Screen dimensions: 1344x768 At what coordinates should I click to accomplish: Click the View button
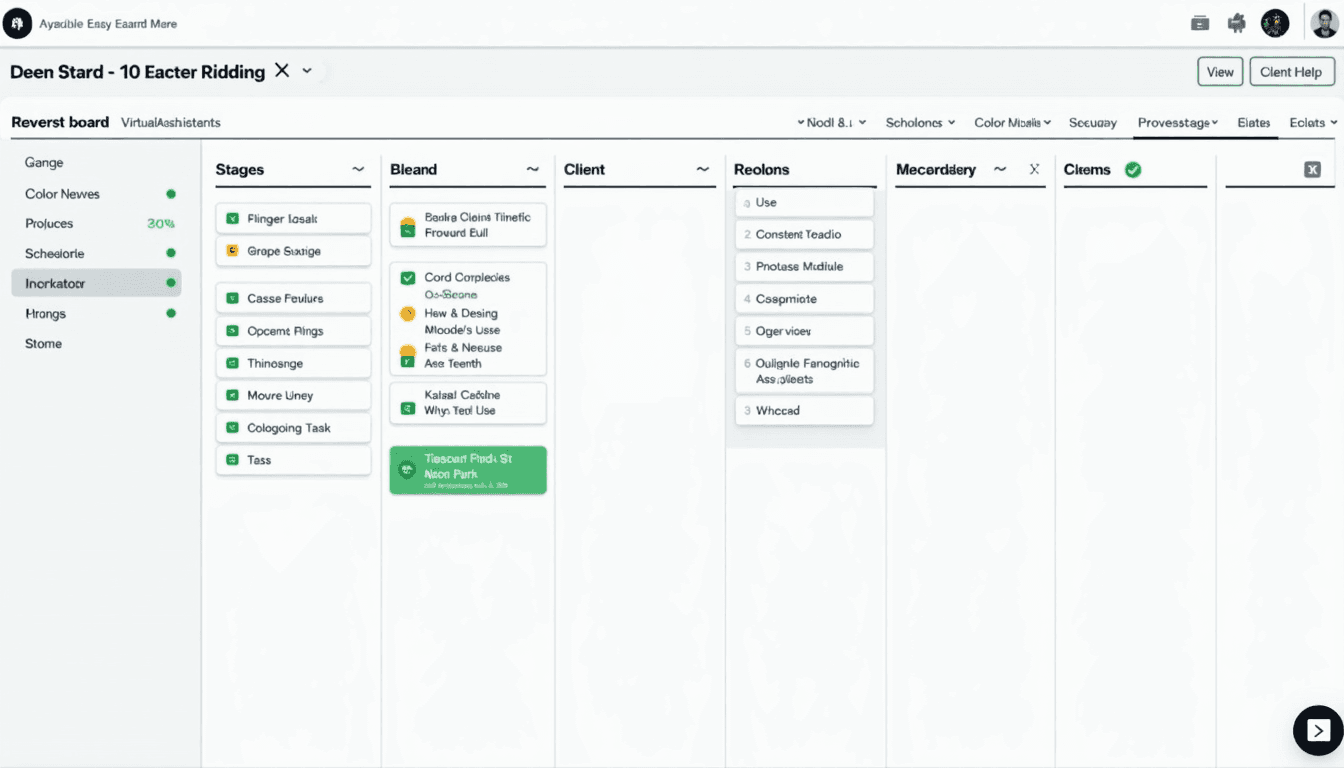pyautogui.click(x=1220, y=71)
